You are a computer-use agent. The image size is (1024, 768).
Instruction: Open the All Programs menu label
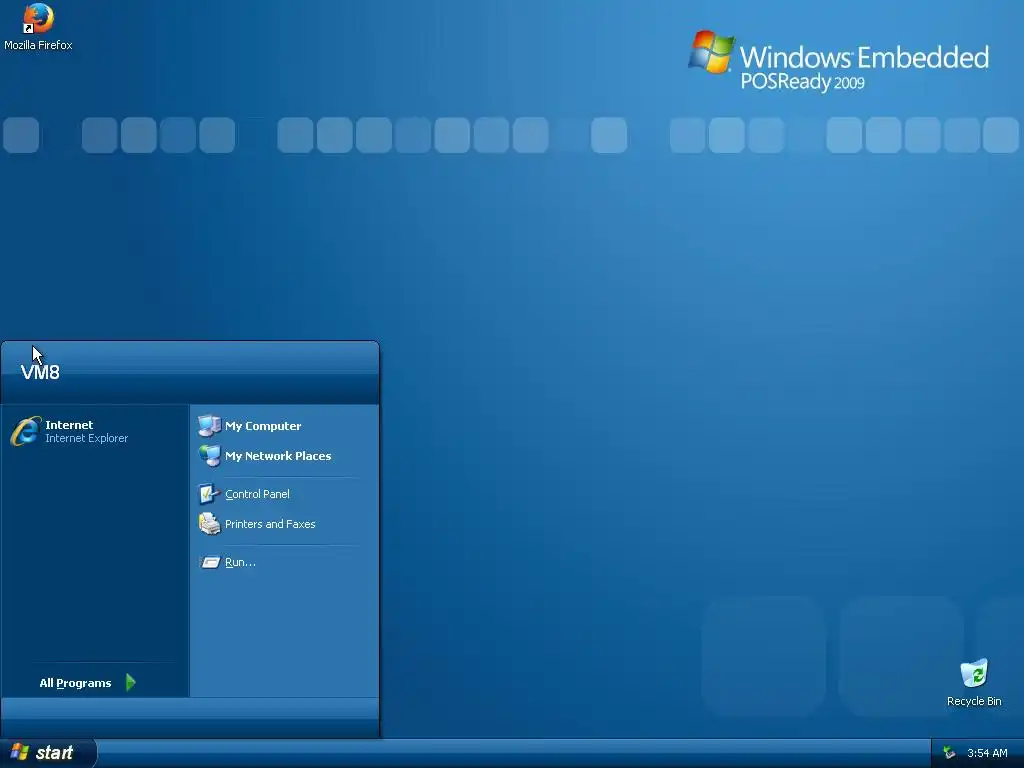[x=75, y=683]
